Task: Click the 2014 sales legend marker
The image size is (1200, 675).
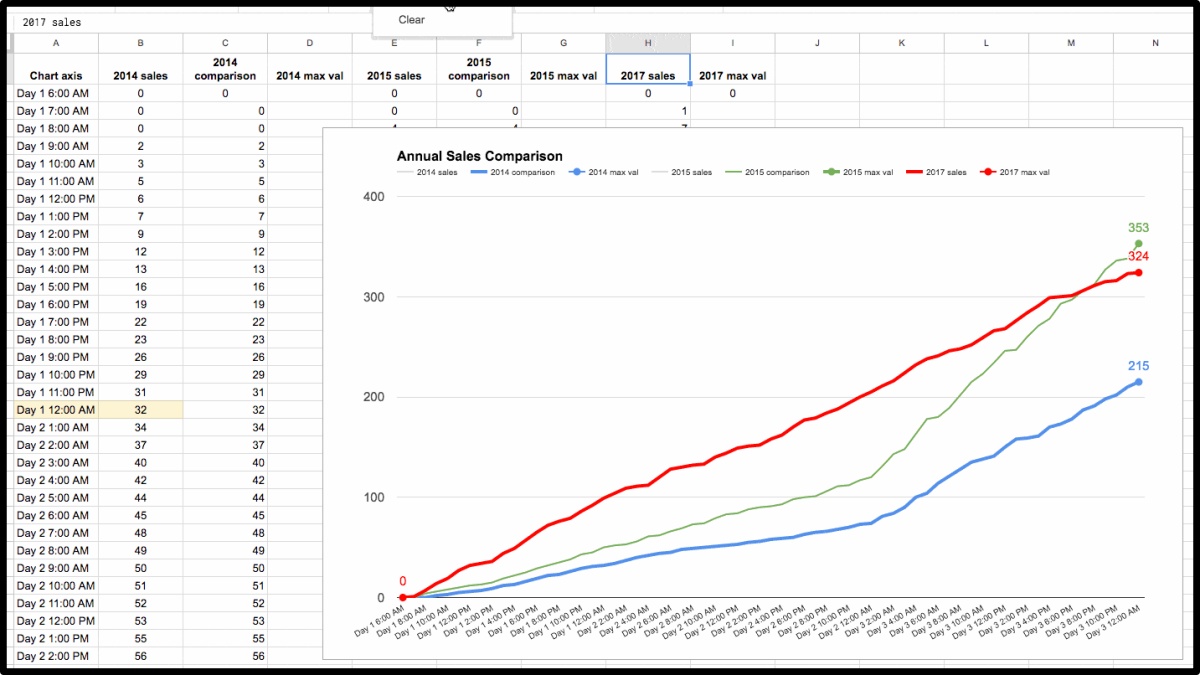Action: 404,172
